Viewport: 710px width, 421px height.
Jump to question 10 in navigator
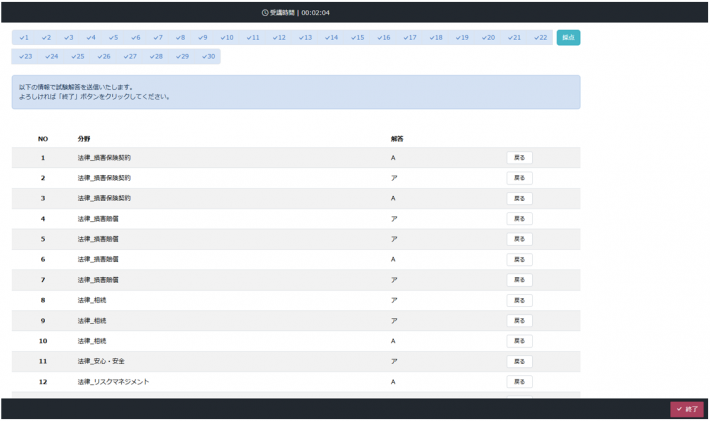tap(227, 38)
